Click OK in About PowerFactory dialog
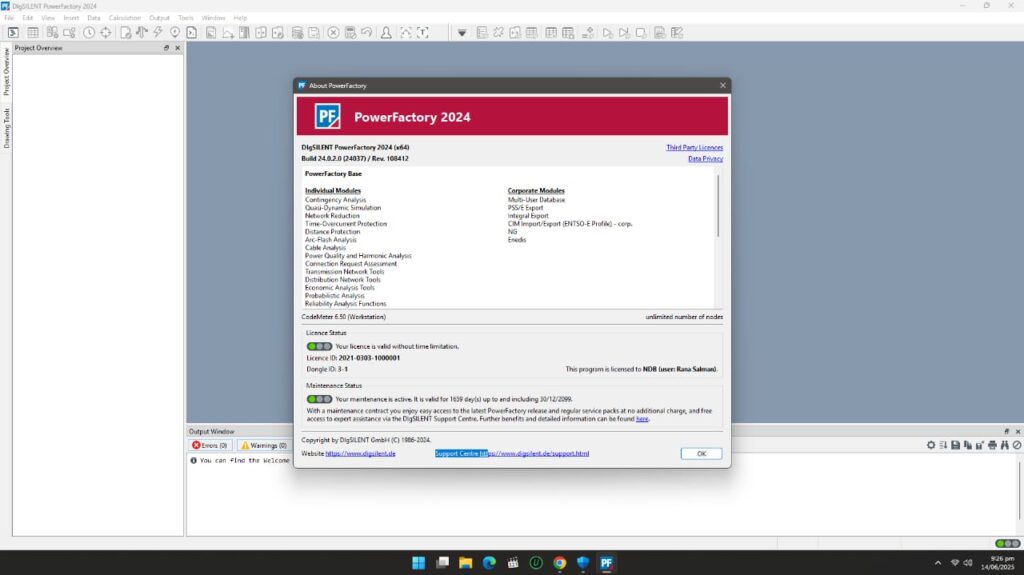1024x575 pixels. 701,453
